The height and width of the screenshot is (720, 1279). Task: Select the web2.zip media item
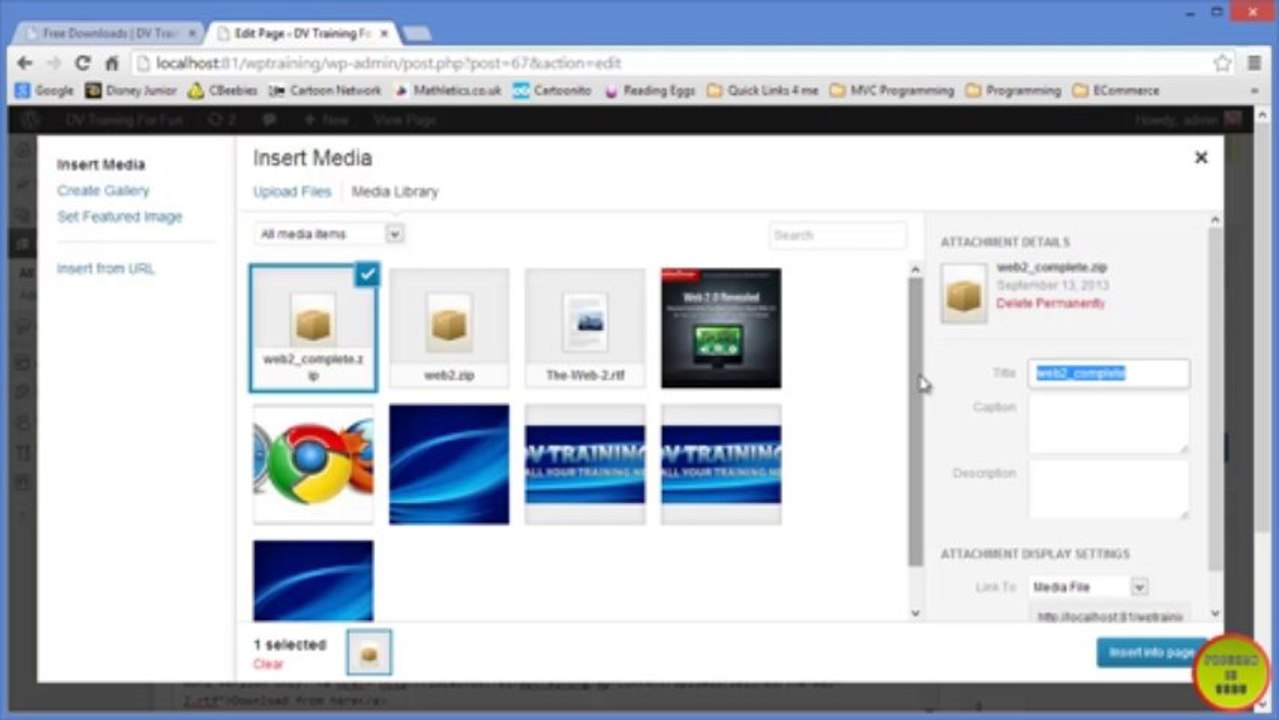449,327
